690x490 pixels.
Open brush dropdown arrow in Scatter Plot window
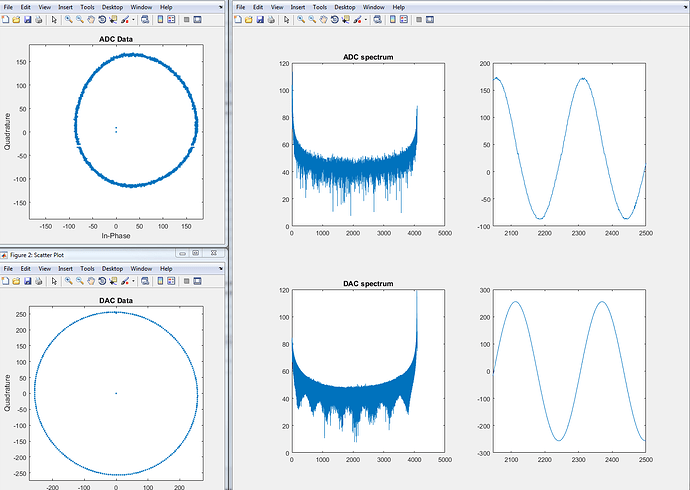pyautogui.click(x=133, y=281)
